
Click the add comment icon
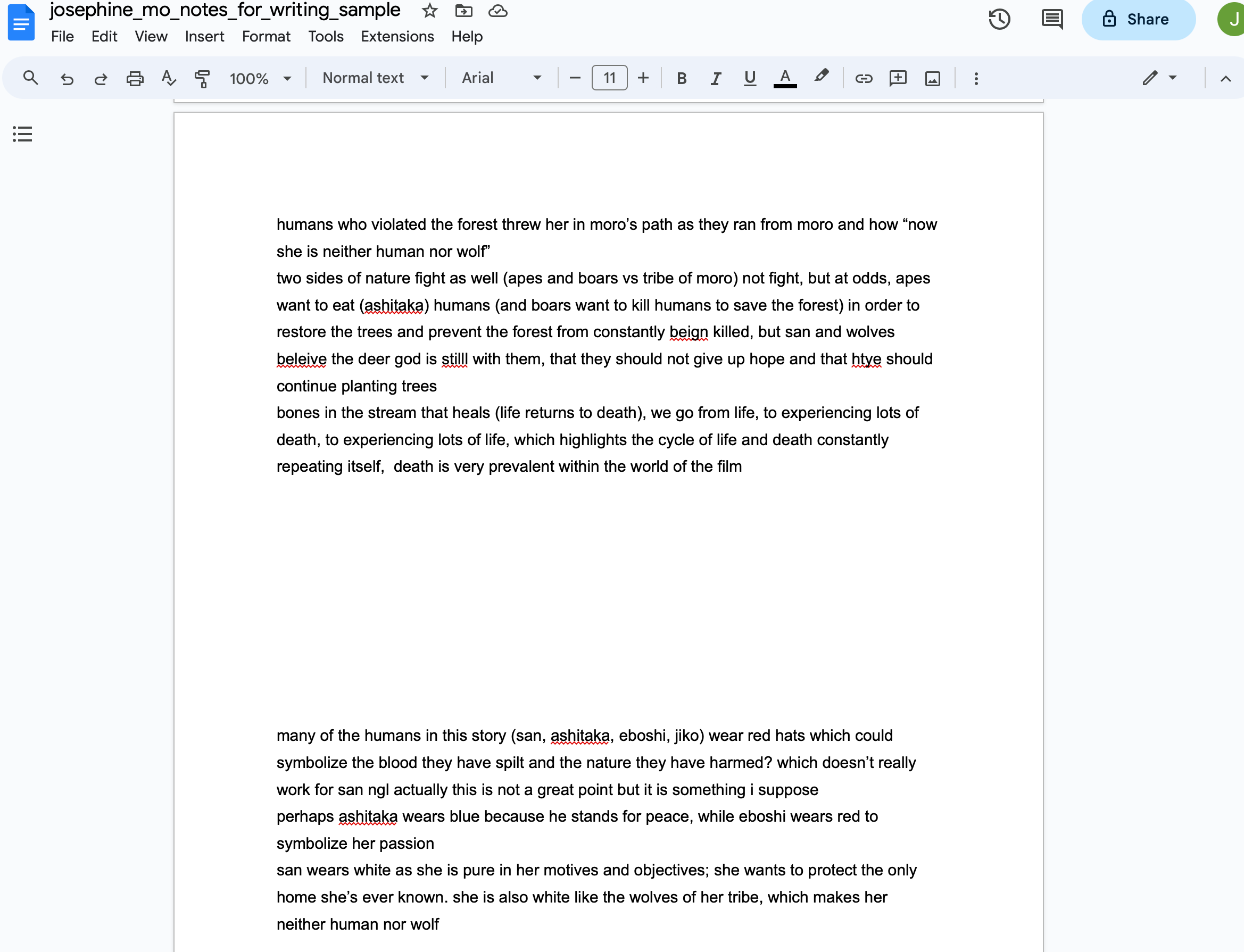898,78
